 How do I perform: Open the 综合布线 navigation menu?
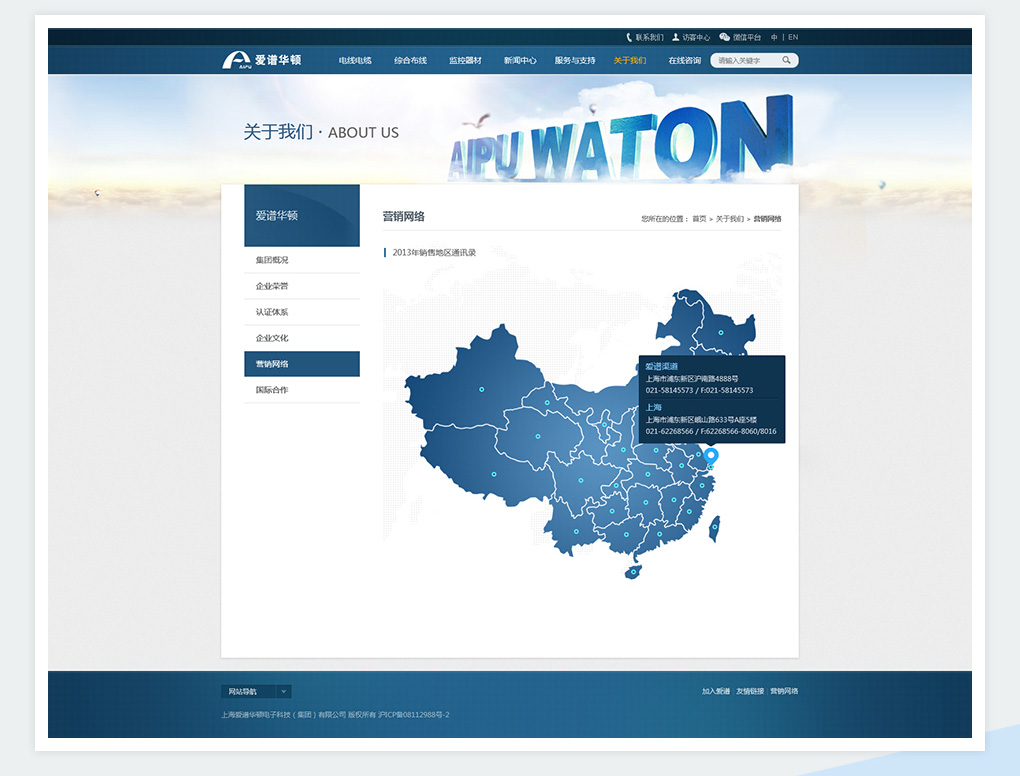pos(410,60)
